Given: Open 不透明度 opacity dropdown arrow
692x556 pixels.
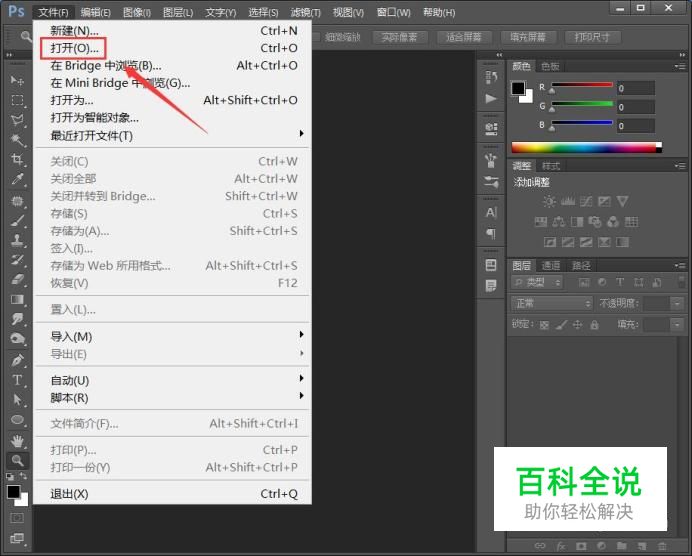Looking at the screenshot, I should click(677, 303).
